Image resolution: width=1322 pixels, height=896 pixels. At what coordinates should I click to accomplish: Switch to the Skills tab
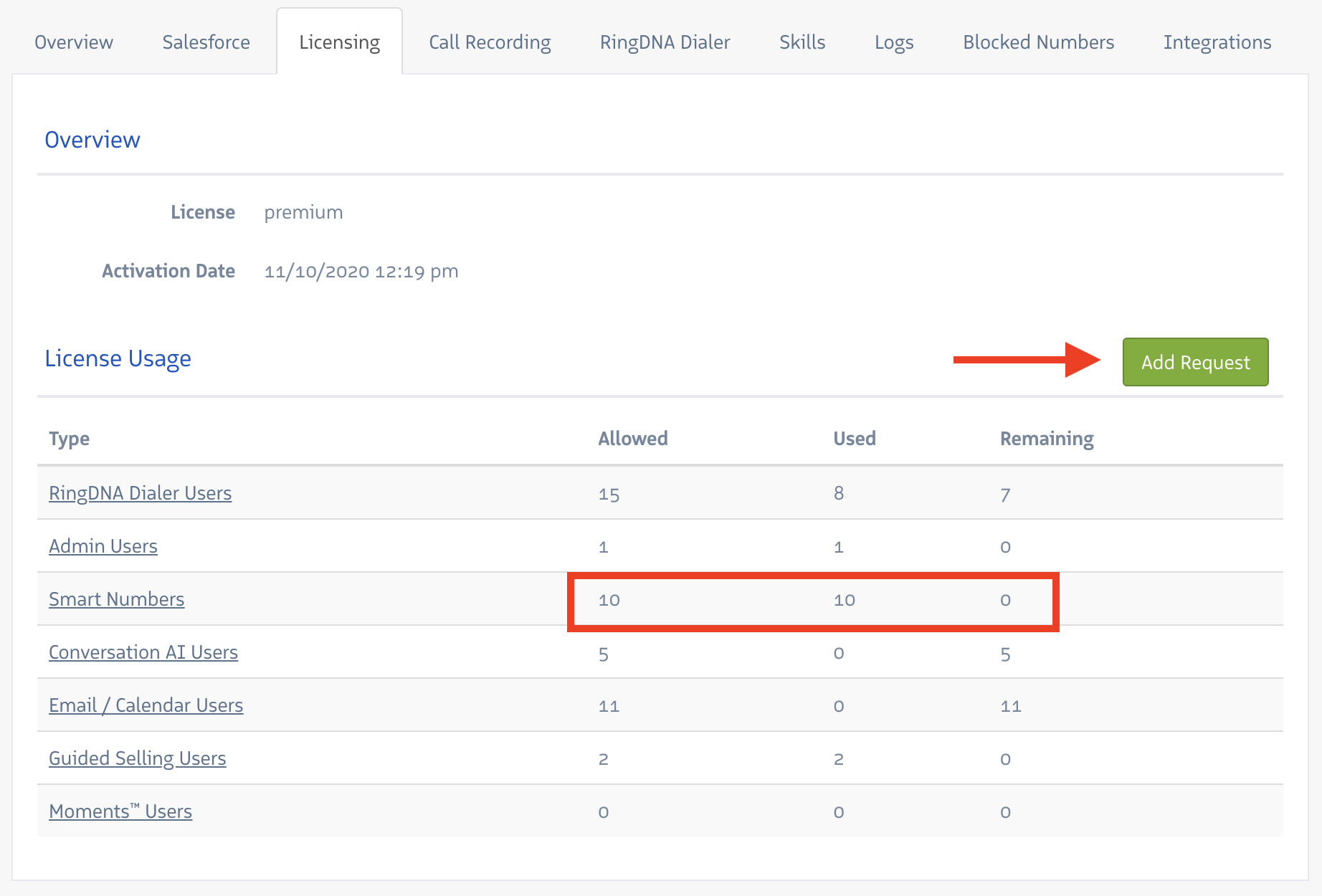(802, 42)
